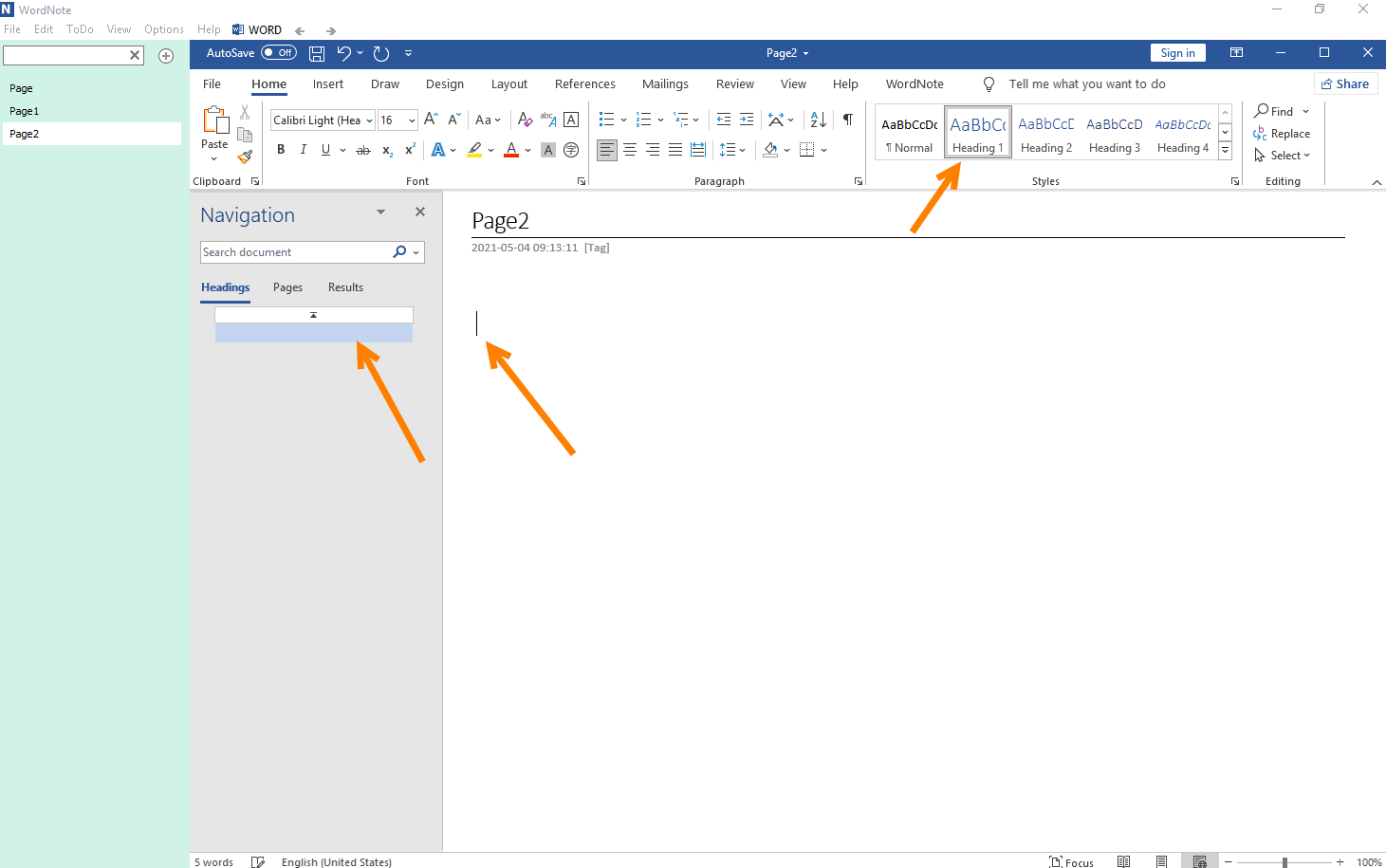
Task: Click the Undo icon
Action: tap(343, 53)
